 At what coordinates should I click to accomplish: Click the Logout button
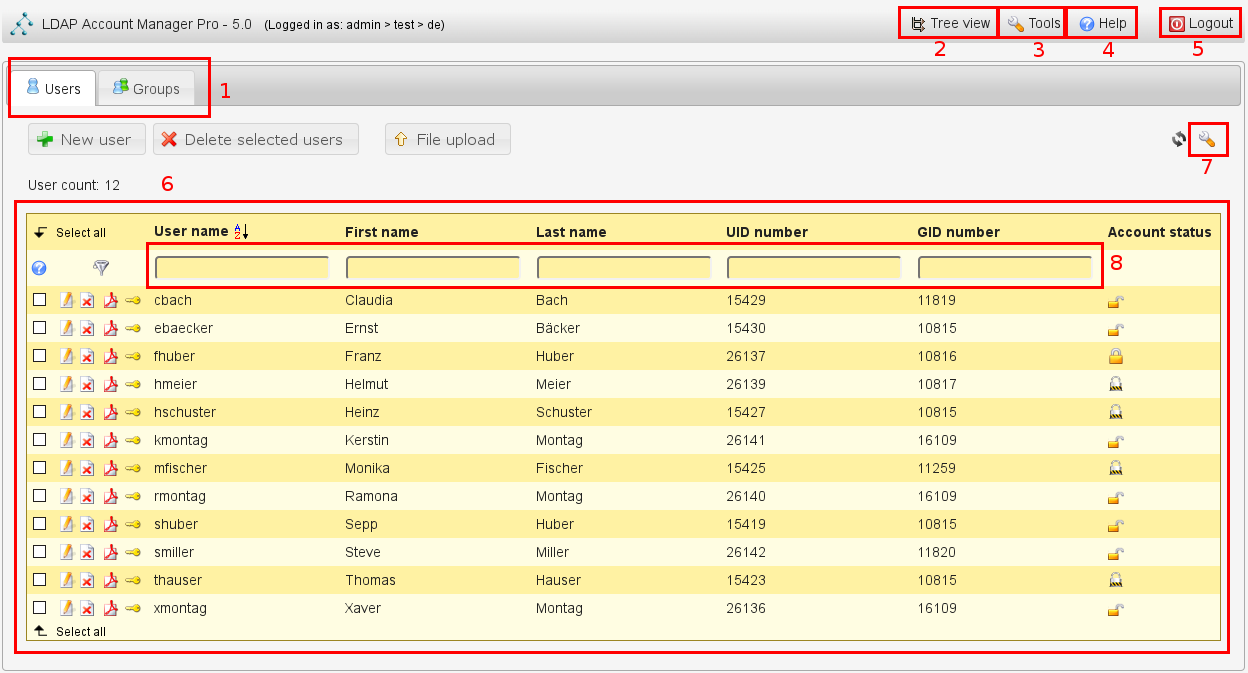point(1201,23)
